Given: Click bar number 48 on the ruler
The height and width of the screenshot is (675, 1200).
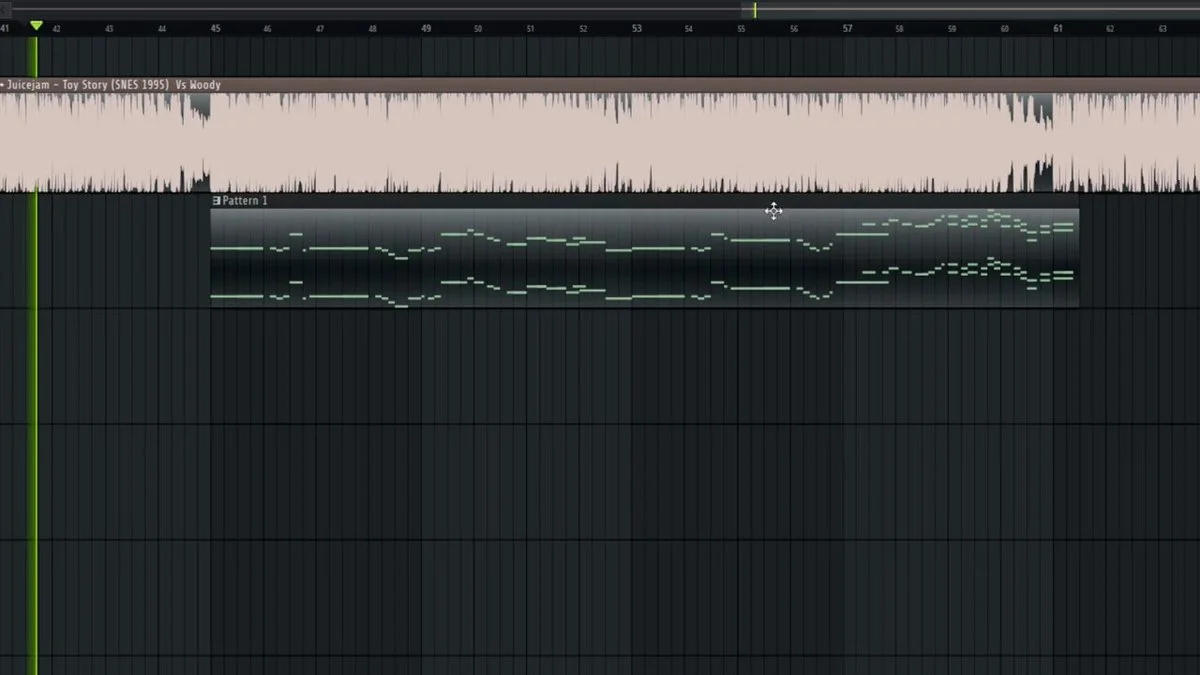Looking at the screenshot, I should click(x=373, y=29).
